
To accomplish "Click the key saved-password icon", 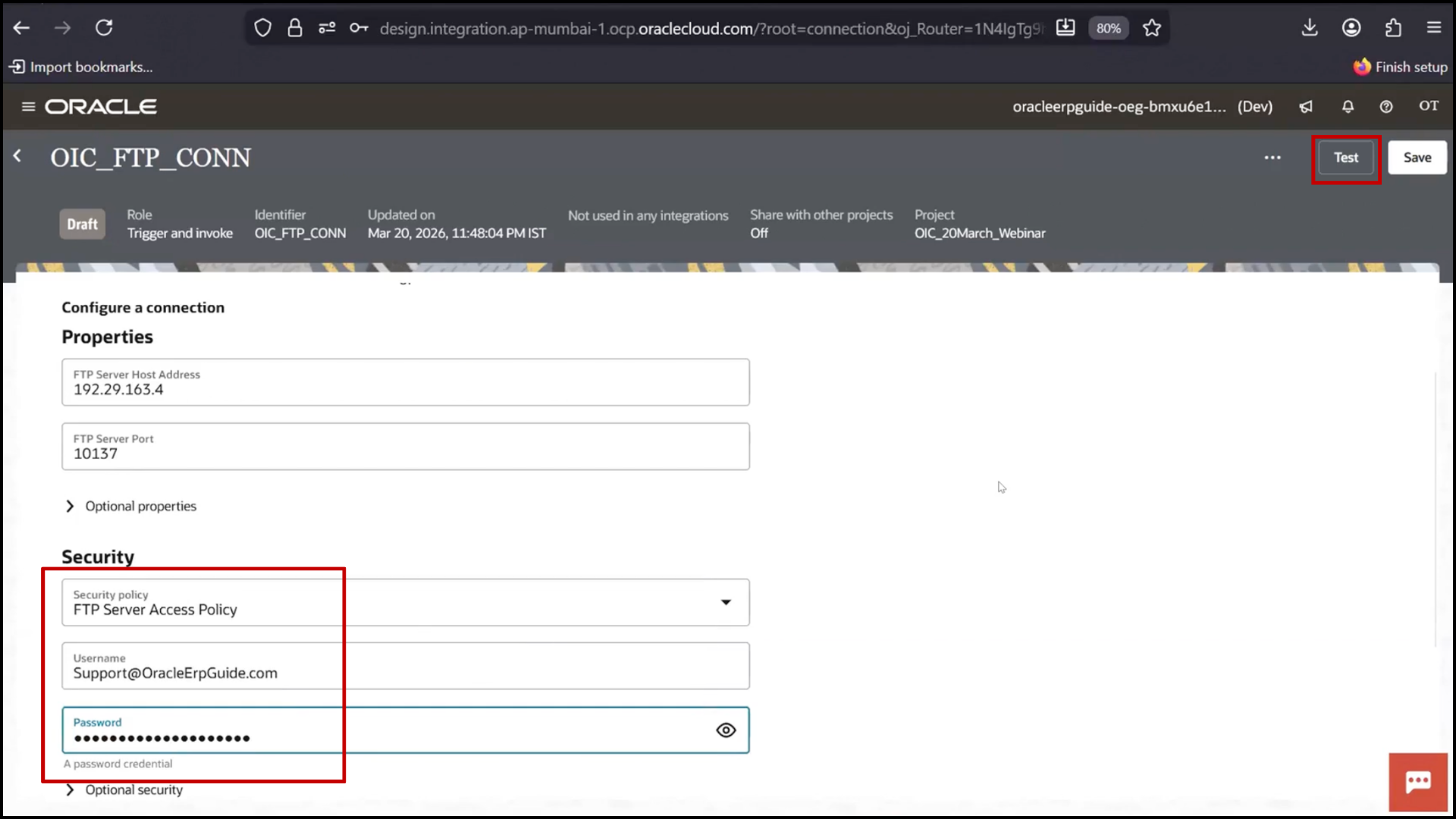I will click(x=359, y=28).
